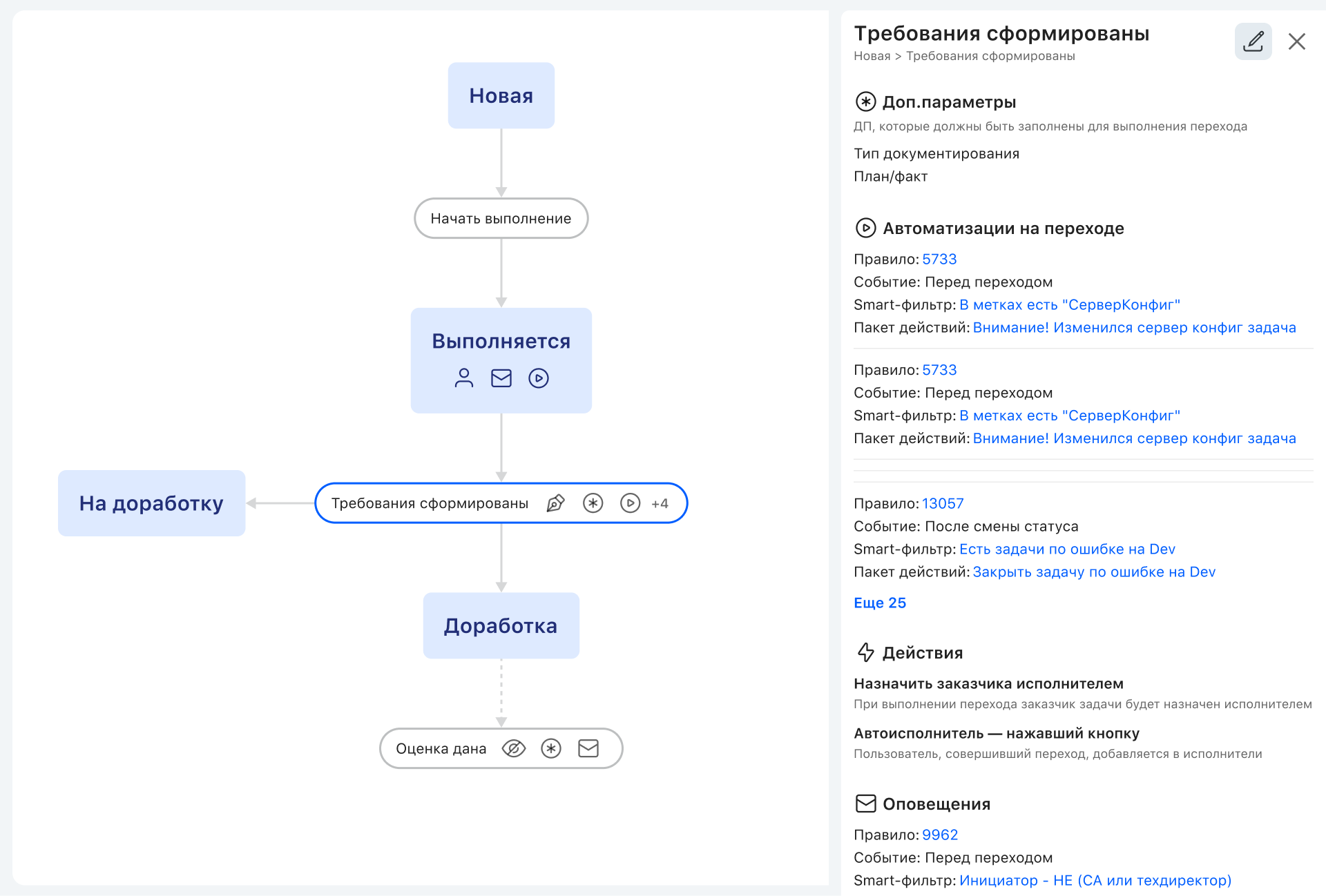Click the automation icon inside Выполняется block
Screen dimensions: 1326x896
click(x=538, y=378)
